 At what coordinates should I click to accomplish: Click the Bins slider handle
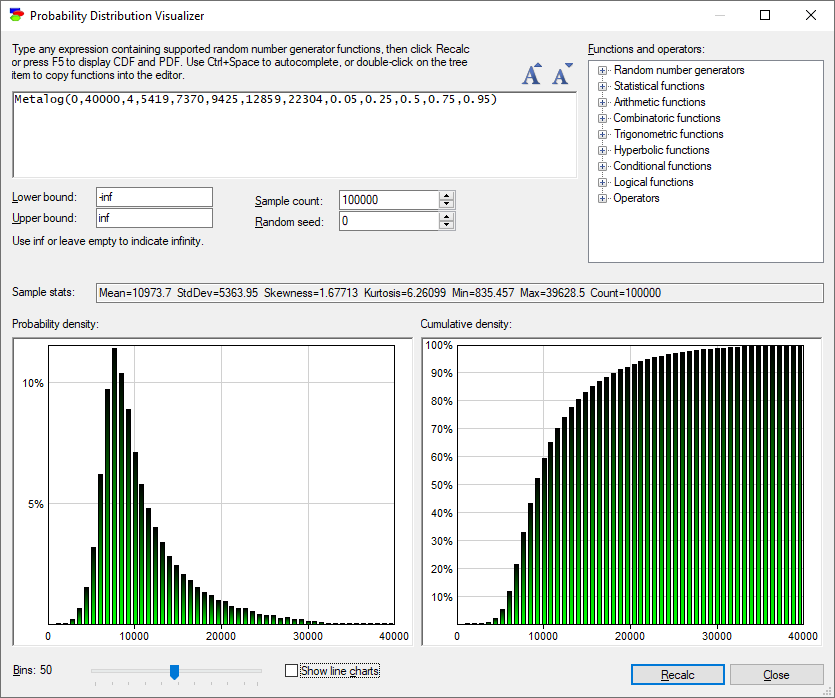[174, 672]
